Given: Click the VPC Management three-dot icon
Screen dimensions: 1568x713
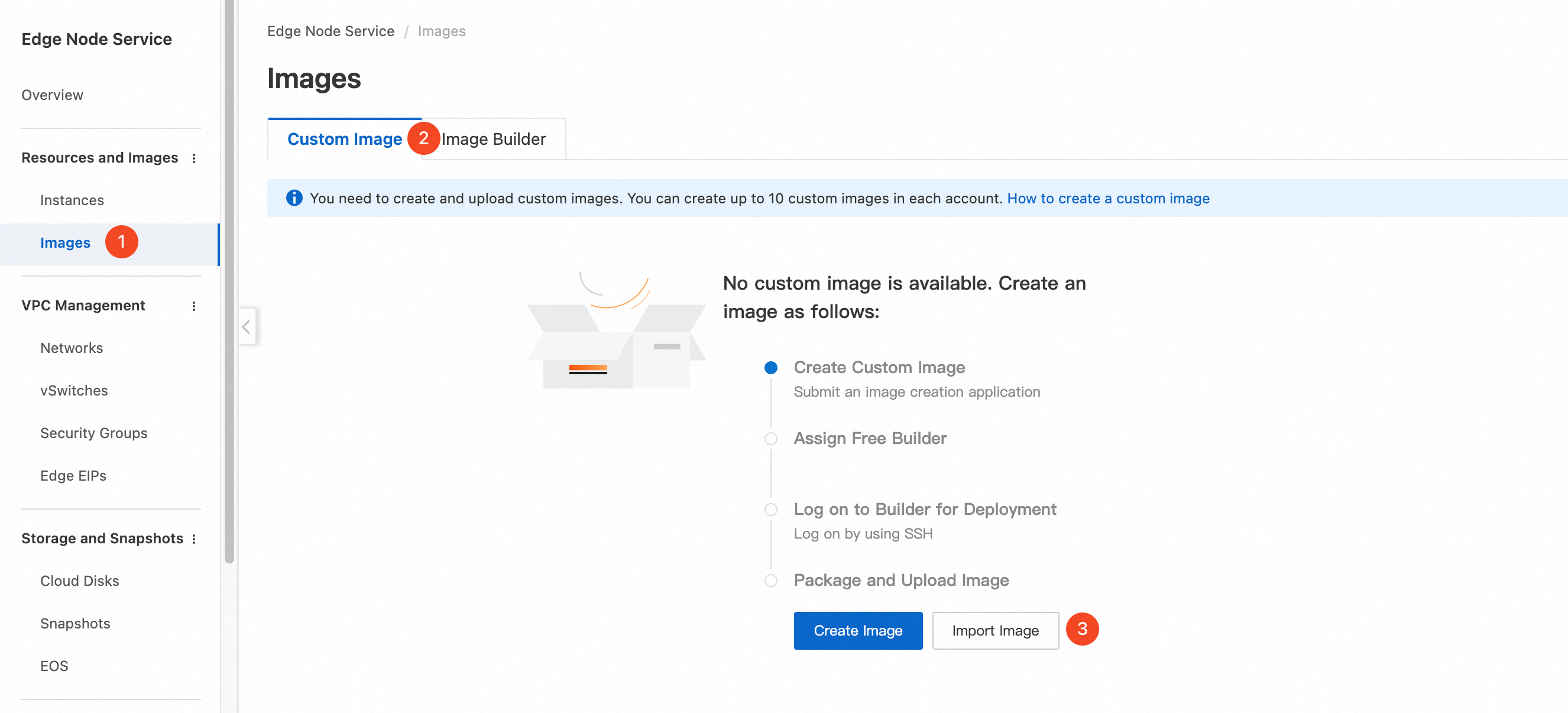Looking at the screenshot, I should coord(194,306).
